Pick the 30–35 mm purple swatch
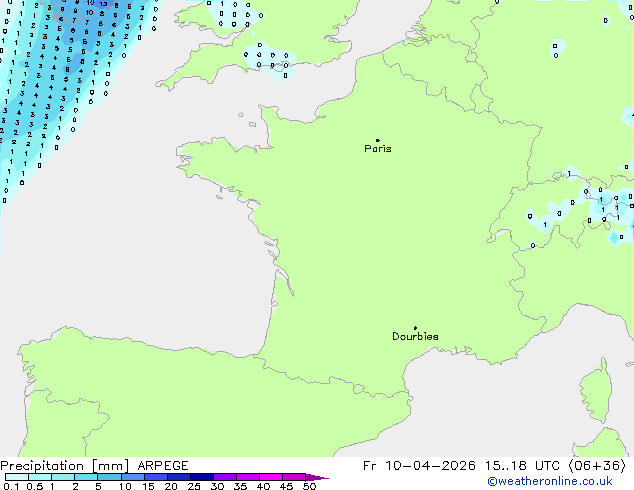The image size is (634, 490). (x=224, y=477)
